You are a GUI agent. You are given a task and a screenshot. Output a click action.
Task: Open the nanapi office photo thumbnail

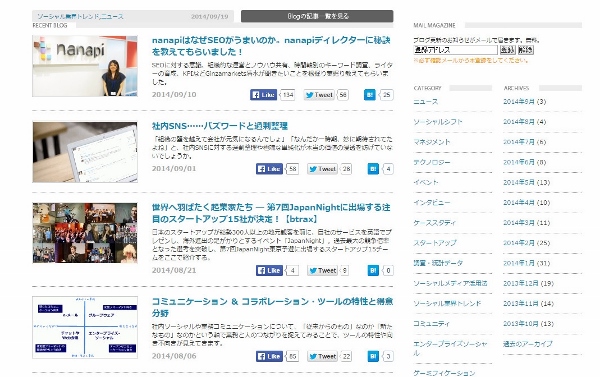[x=85, y=66]
